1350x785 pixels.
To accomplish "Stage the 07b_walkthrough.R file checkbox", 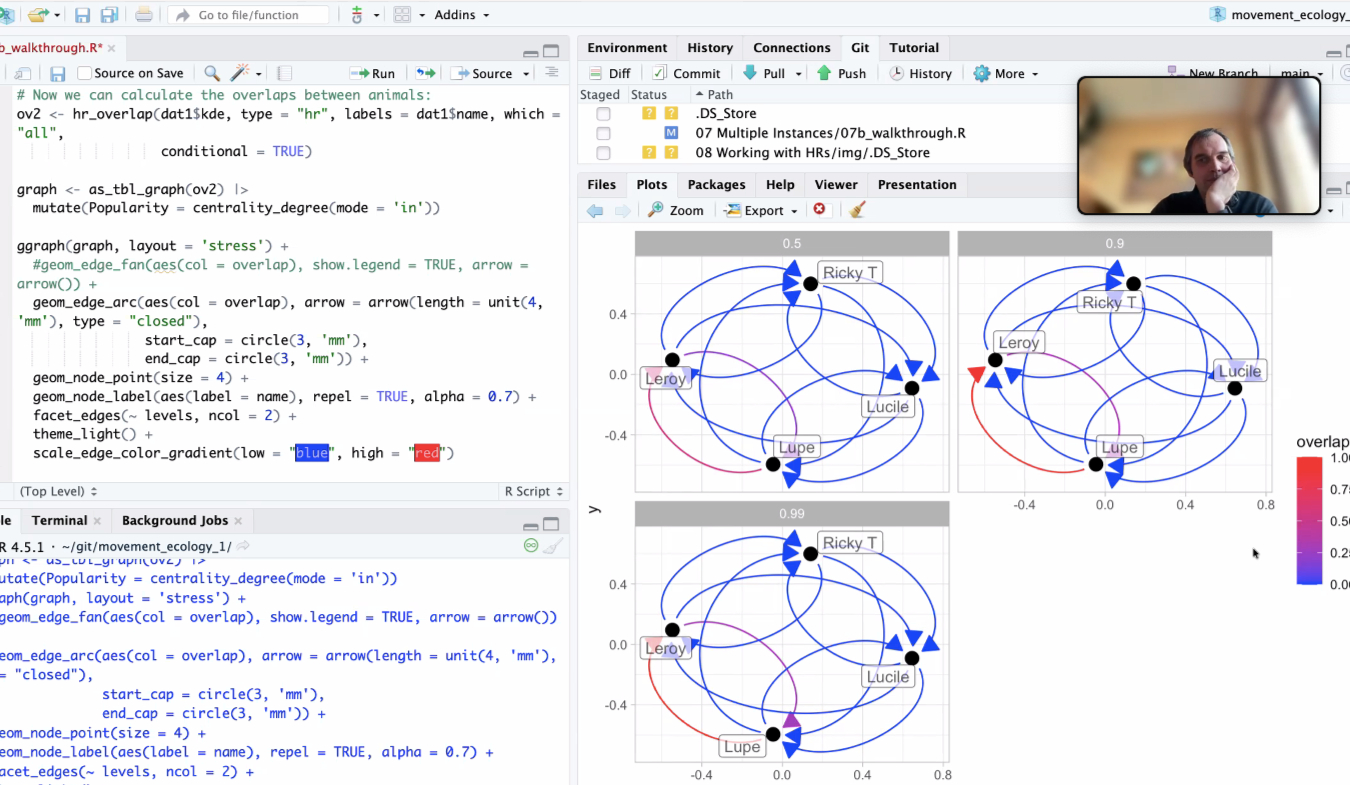I will click(x=603, y=133).
